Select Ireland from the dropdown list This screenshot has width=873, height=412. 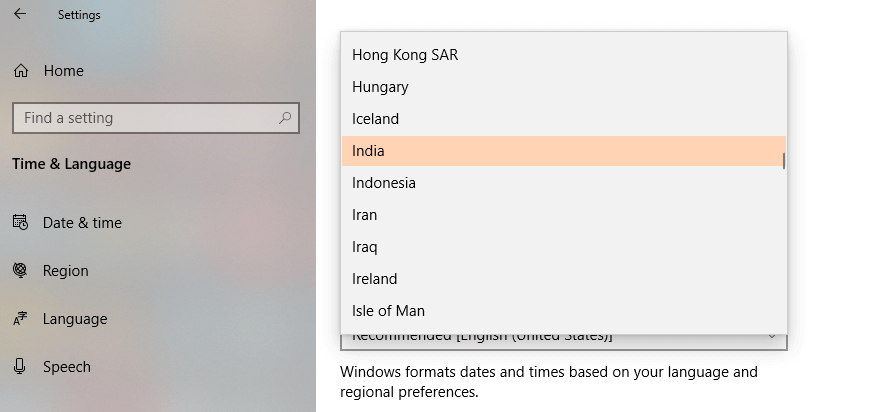pos(563,279)
